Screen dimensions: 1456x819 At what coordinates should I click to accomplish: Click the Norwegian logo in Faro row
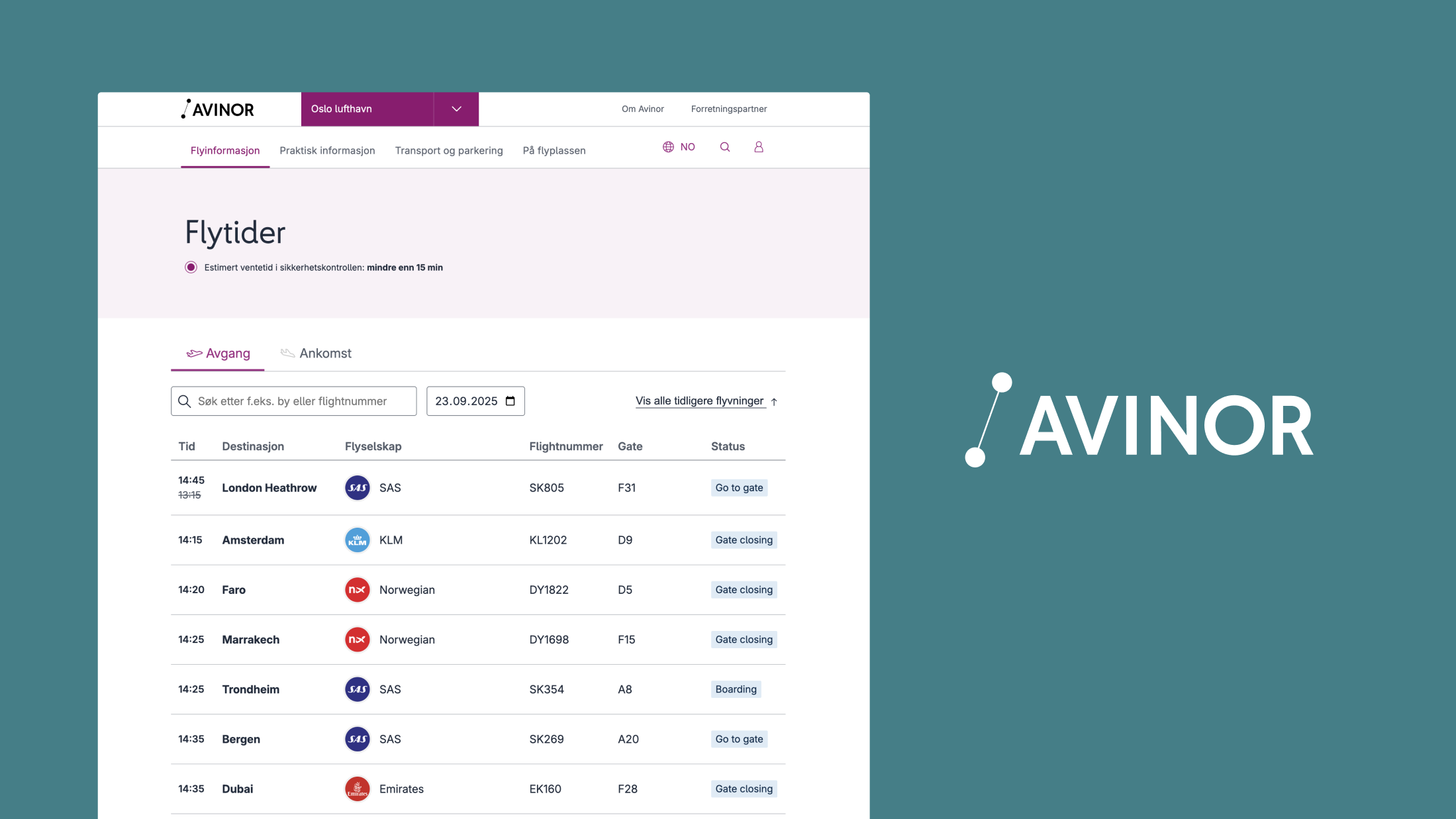(x=358, y=590)
